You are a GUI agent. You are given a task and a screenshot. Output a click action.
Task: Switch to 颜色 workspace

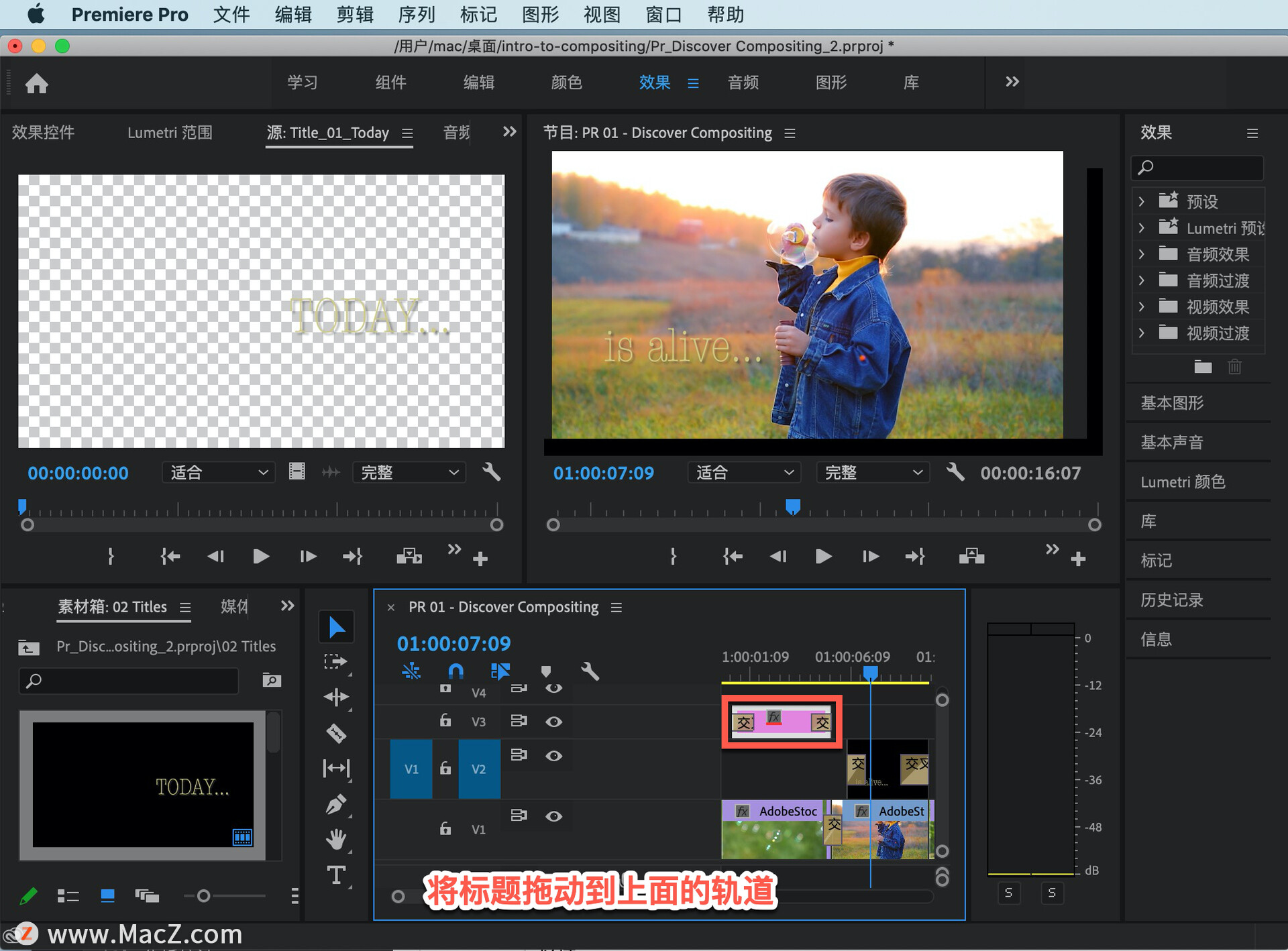(x=567, y=82)
